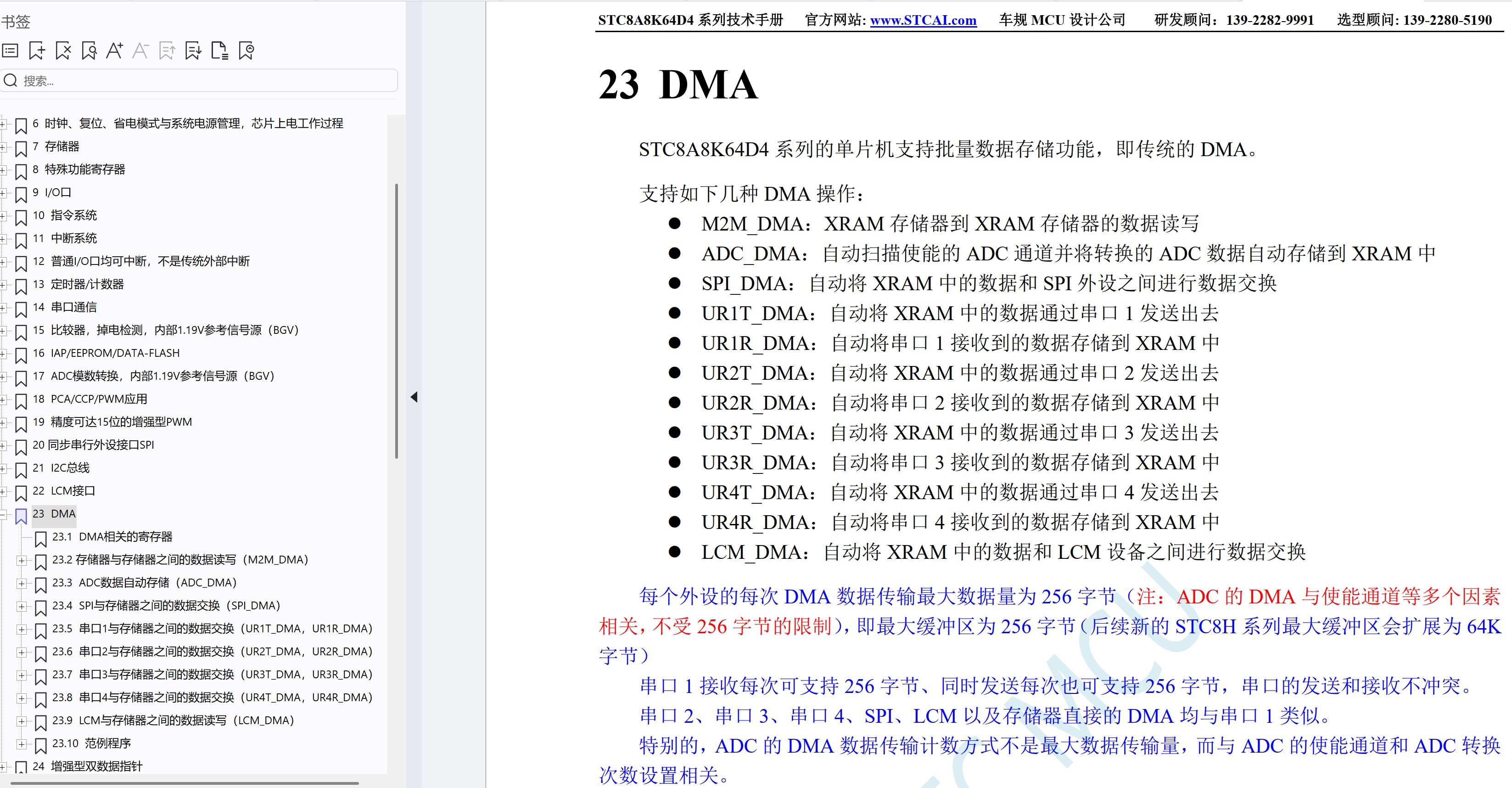
Task: Click the 'M2M_DMA' bullet line
Action: coord(950,223)
